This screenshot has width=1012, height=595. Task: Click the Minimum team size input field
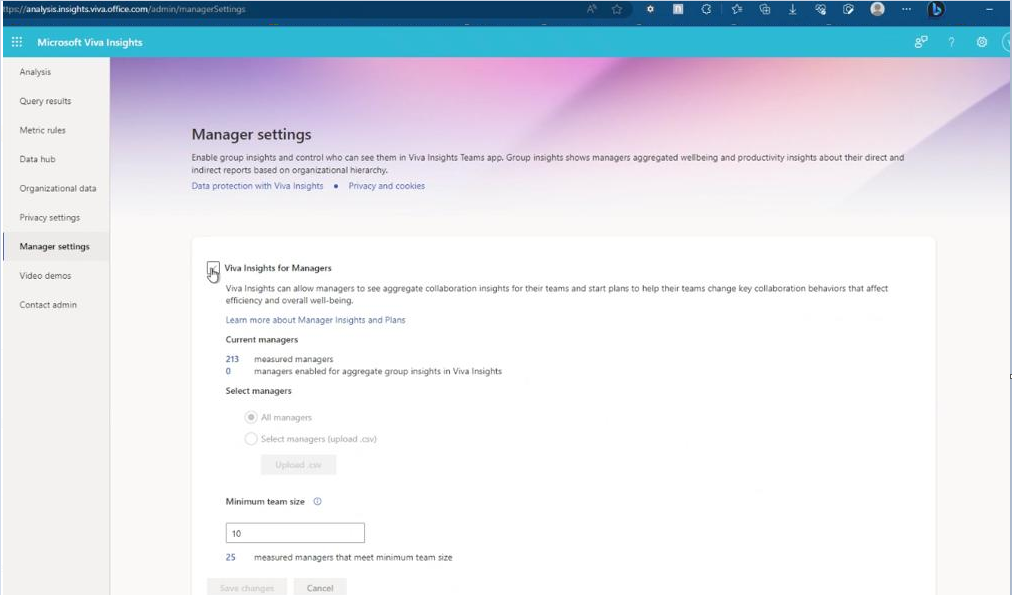coord(295,533)
